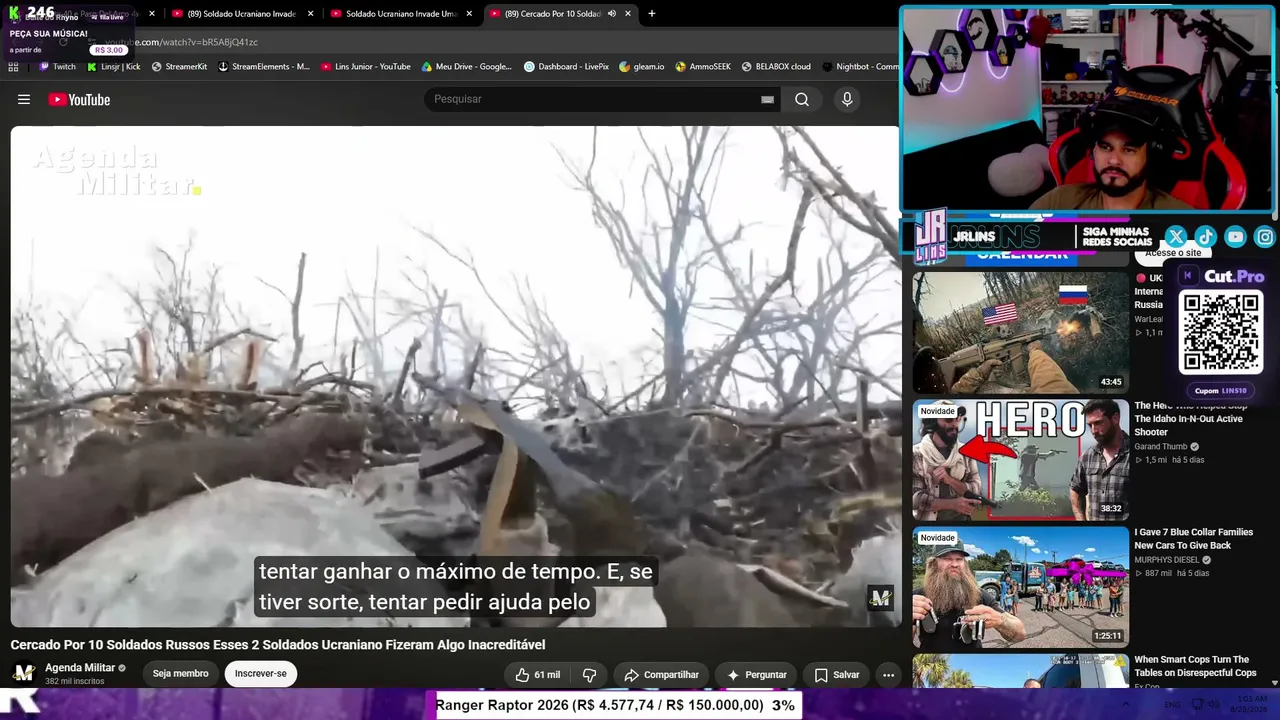Screen dimensions: 1280x720
Task: Click the '382 mil inscritos' subscriber count
Action: 75,682
